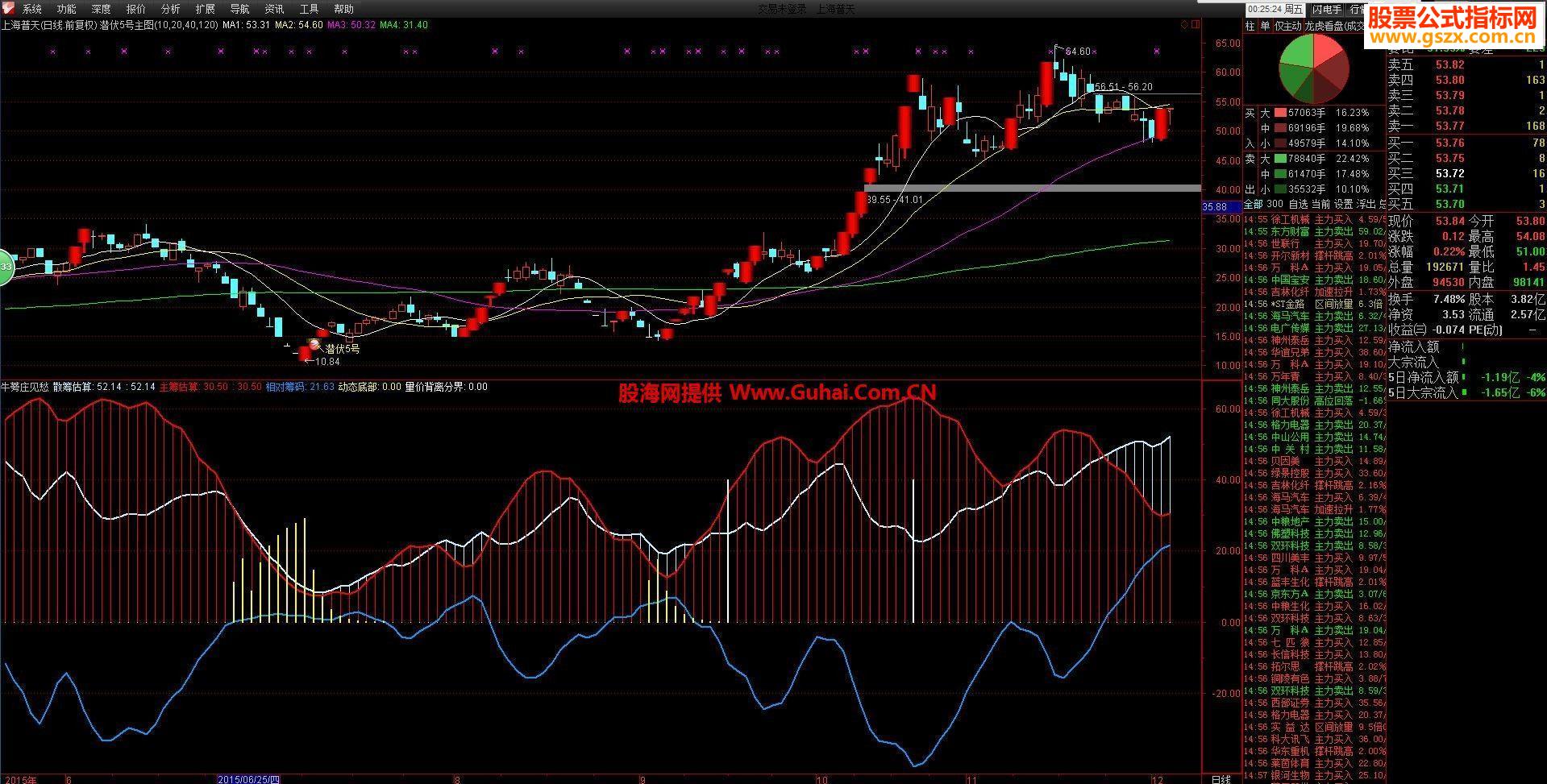Click the 闪电手 button
This screenshot has height=784, width=1547.
click(1327, 10)
